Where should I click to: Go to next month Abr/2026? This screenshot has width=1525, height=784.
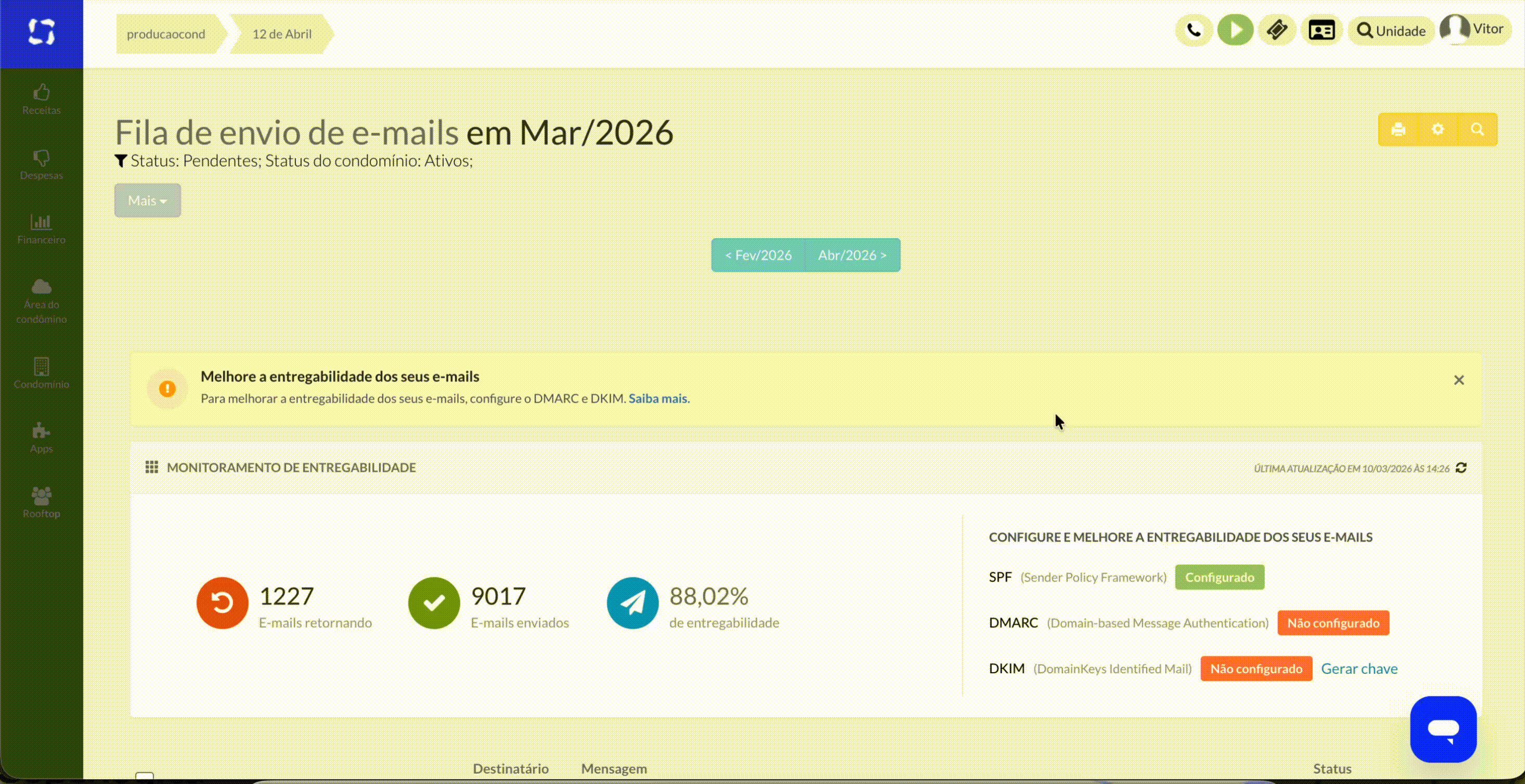pos(852,255)
